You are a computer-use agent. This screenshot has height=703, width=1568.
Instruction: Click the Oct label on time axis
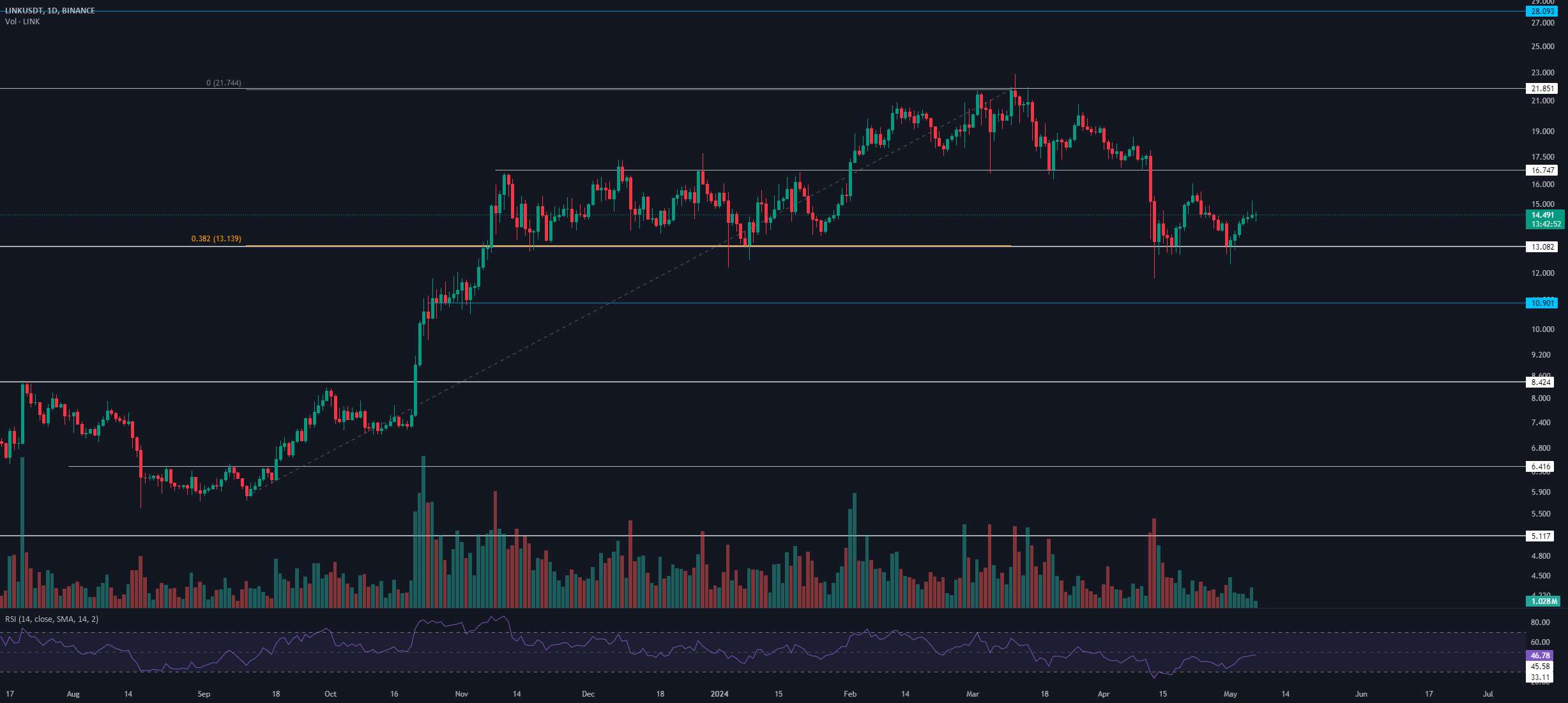pyautogui.click(x=330, y=694)
